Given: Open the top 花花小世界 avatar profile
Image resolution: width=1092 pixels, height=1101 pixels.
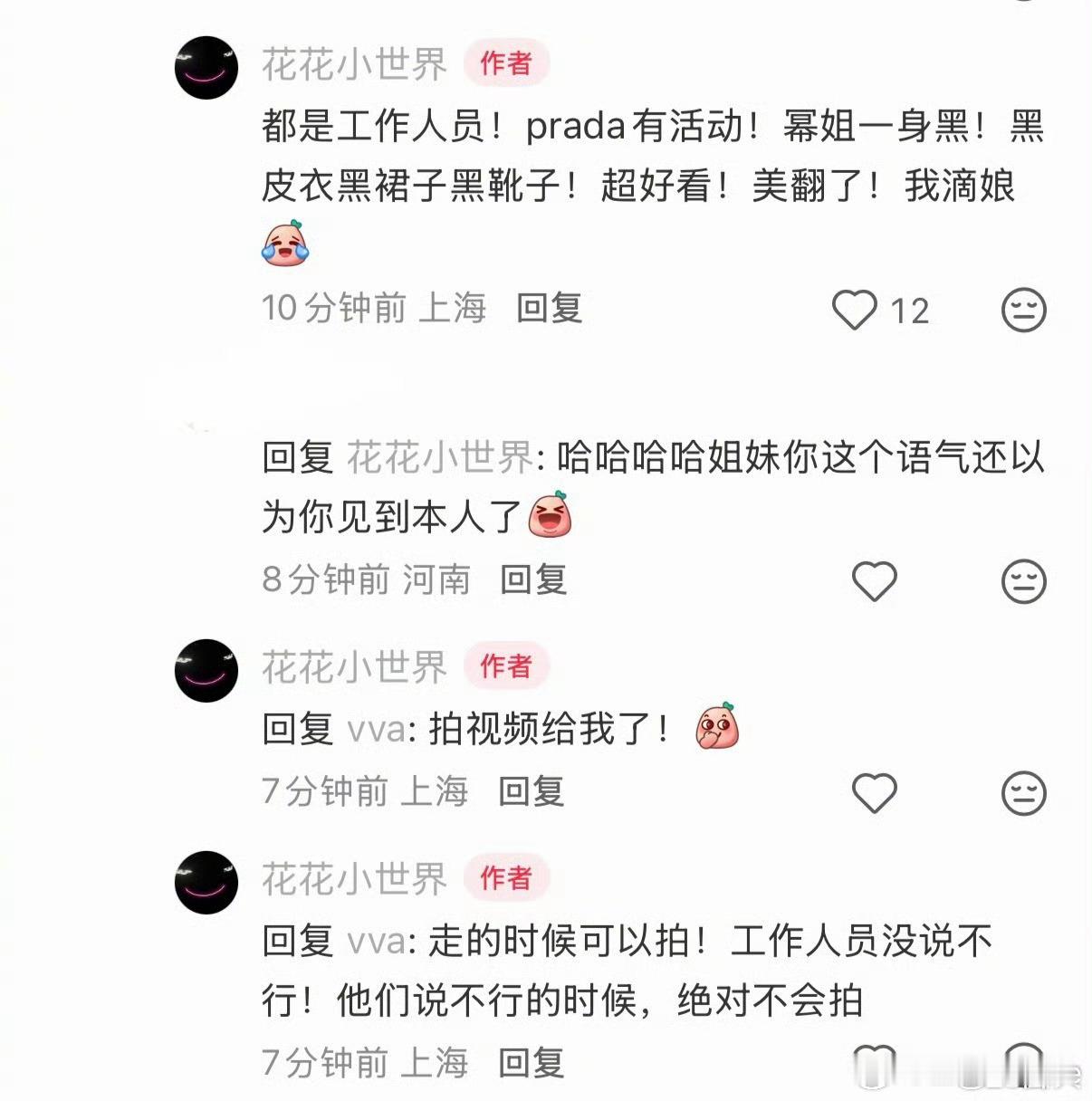Looking at the screenshot, I should click(206, 67).
